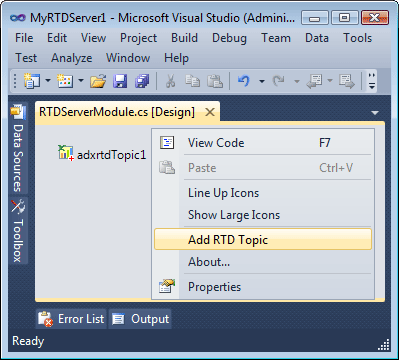
Task: Maximize the Visual Studio window
Action: coord(344,18)
